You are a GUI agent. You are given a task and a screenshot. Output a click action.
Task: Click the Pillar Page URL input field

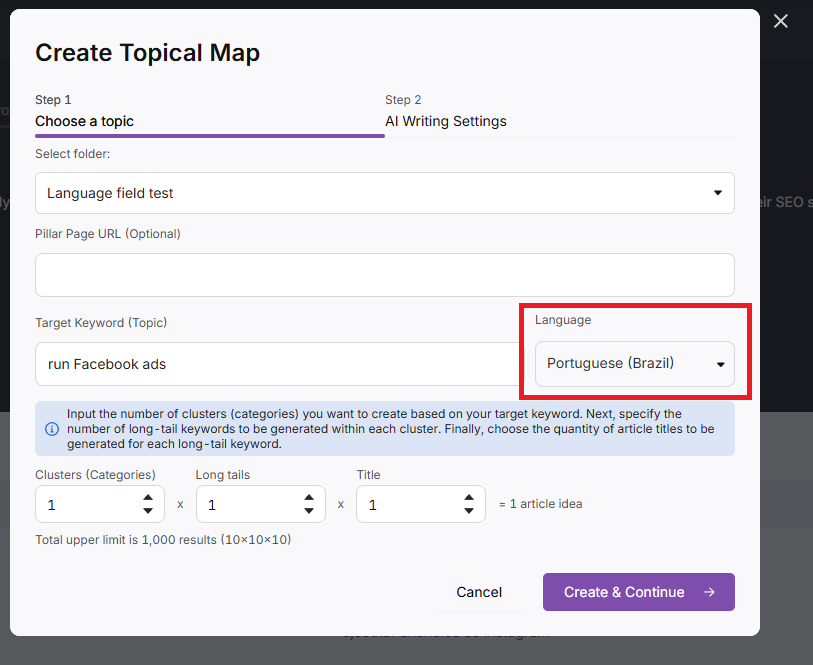385,275
